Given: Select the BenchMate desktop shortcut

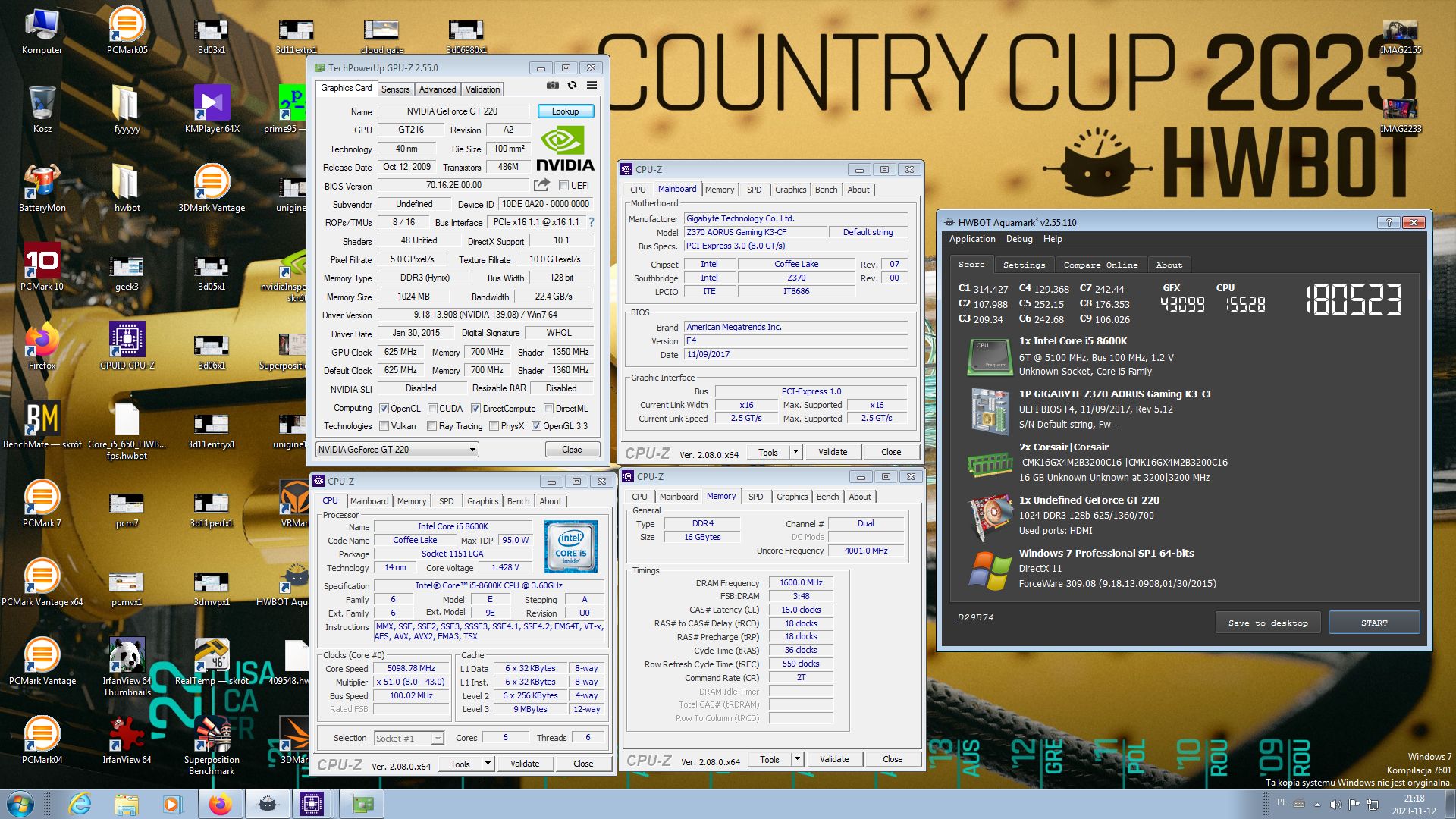Looking at the screenshot, I should click(42, 425).
